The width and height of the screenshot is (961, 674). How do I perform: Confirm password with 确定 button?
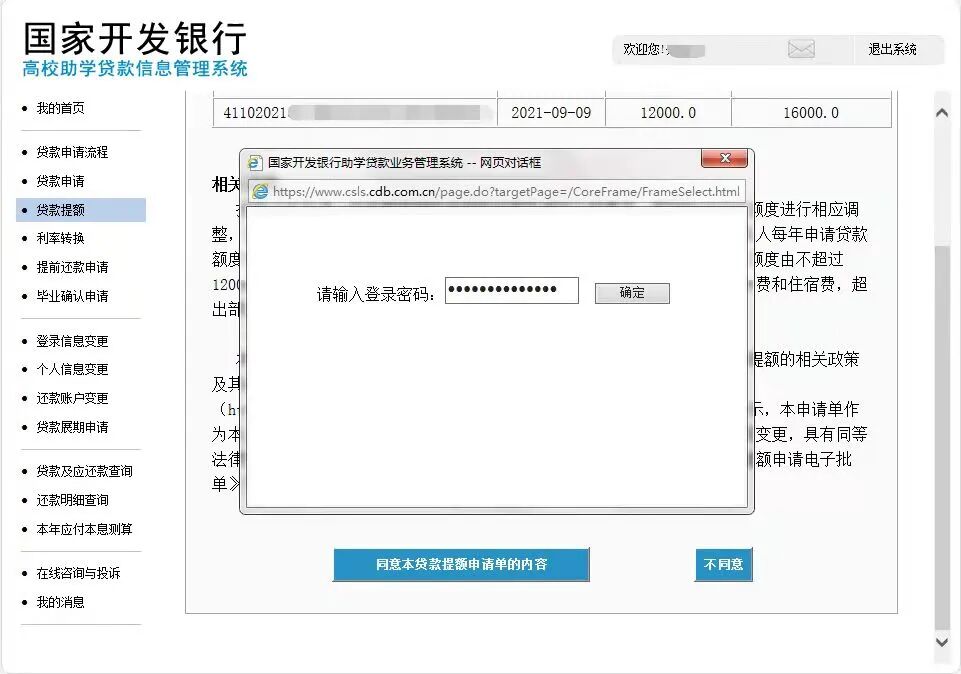[x=632, y=293]
